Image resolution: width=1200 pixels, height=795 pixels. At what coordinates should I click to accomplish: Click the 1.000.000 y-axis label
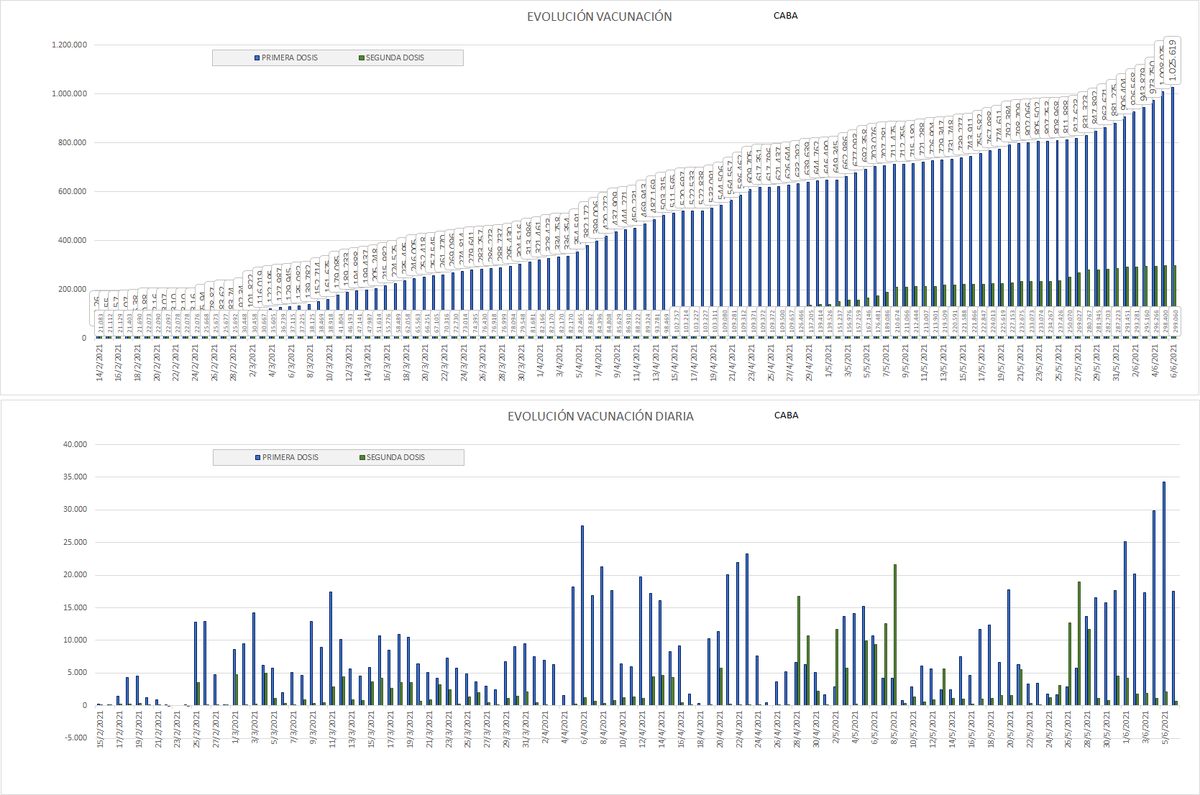pyautogui.click(x=70, y=94)
